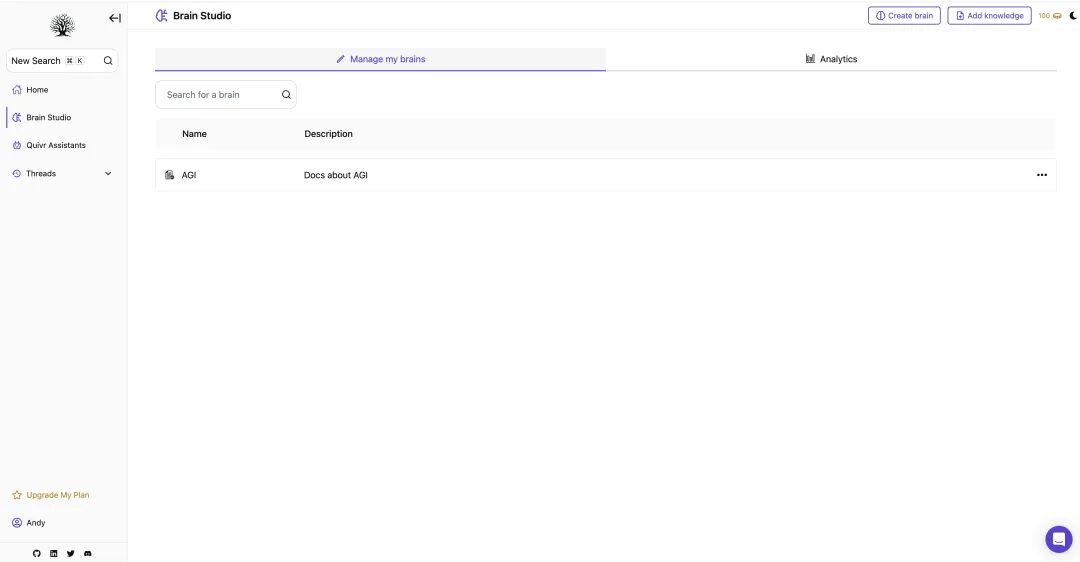Click Add knowledge button

(x=989, y=16)
